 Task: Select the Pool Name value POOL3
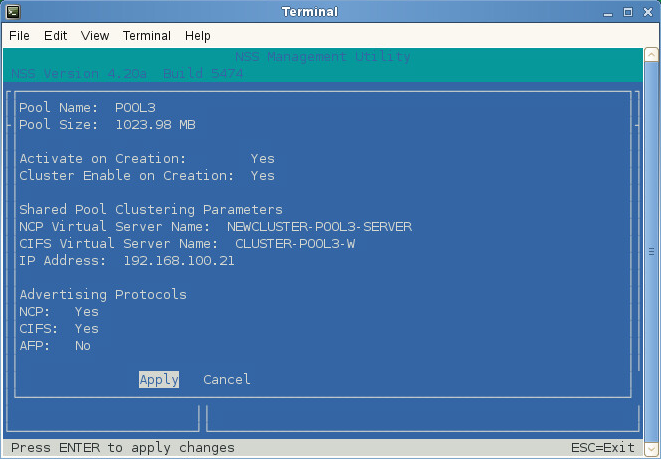click(x=135, y=107)
